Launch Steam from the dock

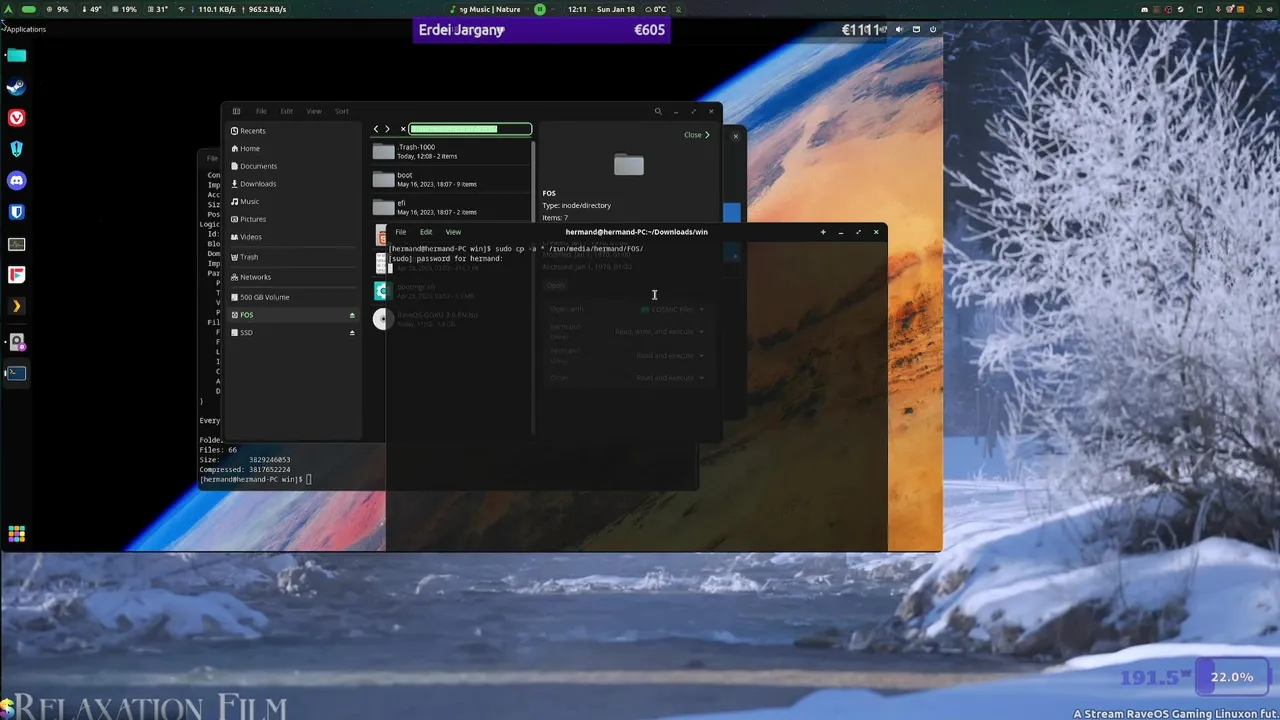click(x=16, y=87)
